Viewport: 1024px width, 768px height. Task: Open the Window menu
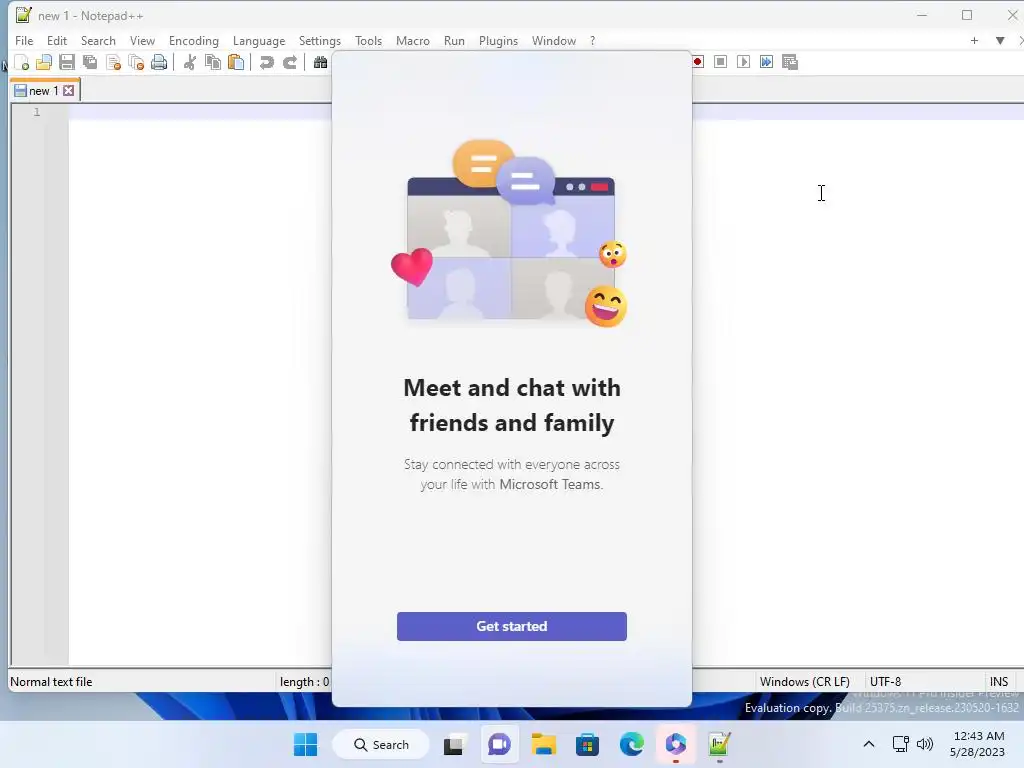(553, 40)
